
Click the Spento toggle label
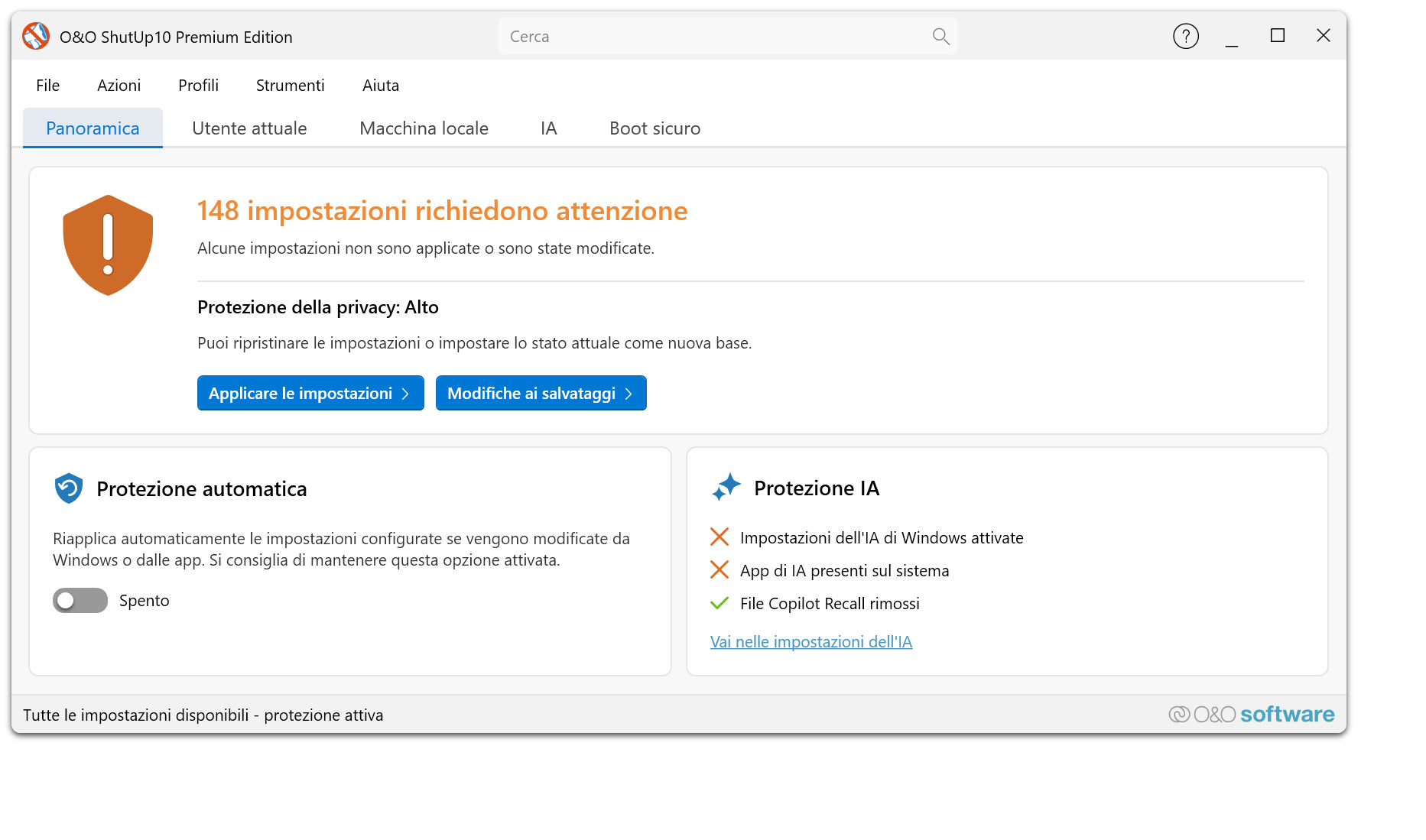point(144,601)
